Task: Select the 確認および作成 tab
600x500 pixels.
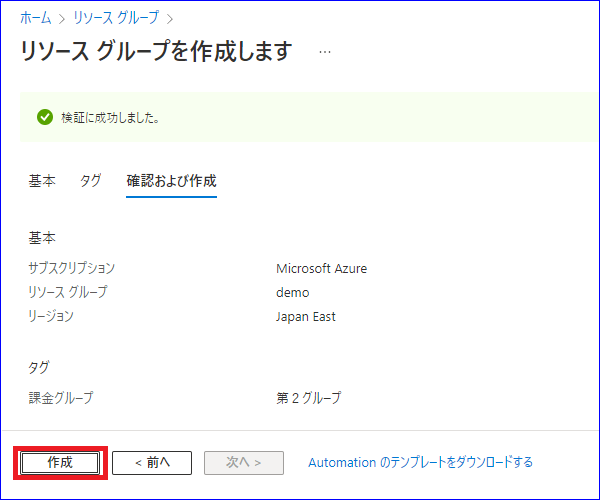Action: 171,181
